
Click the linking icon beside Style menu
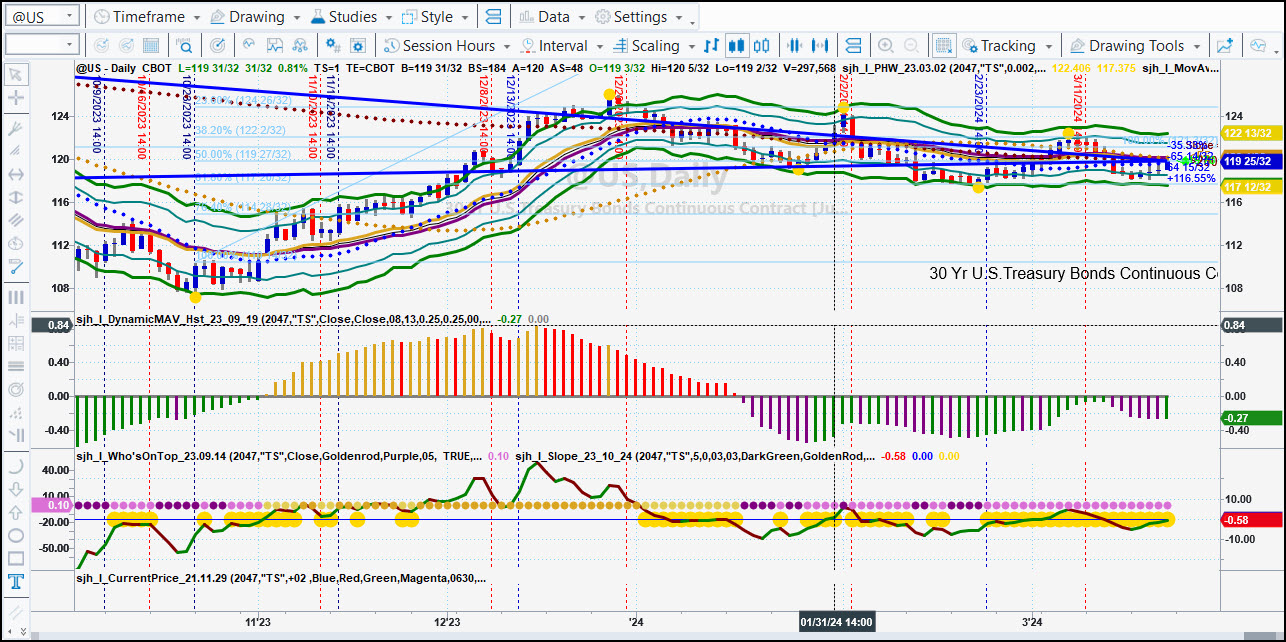click(x=493, y=17)
